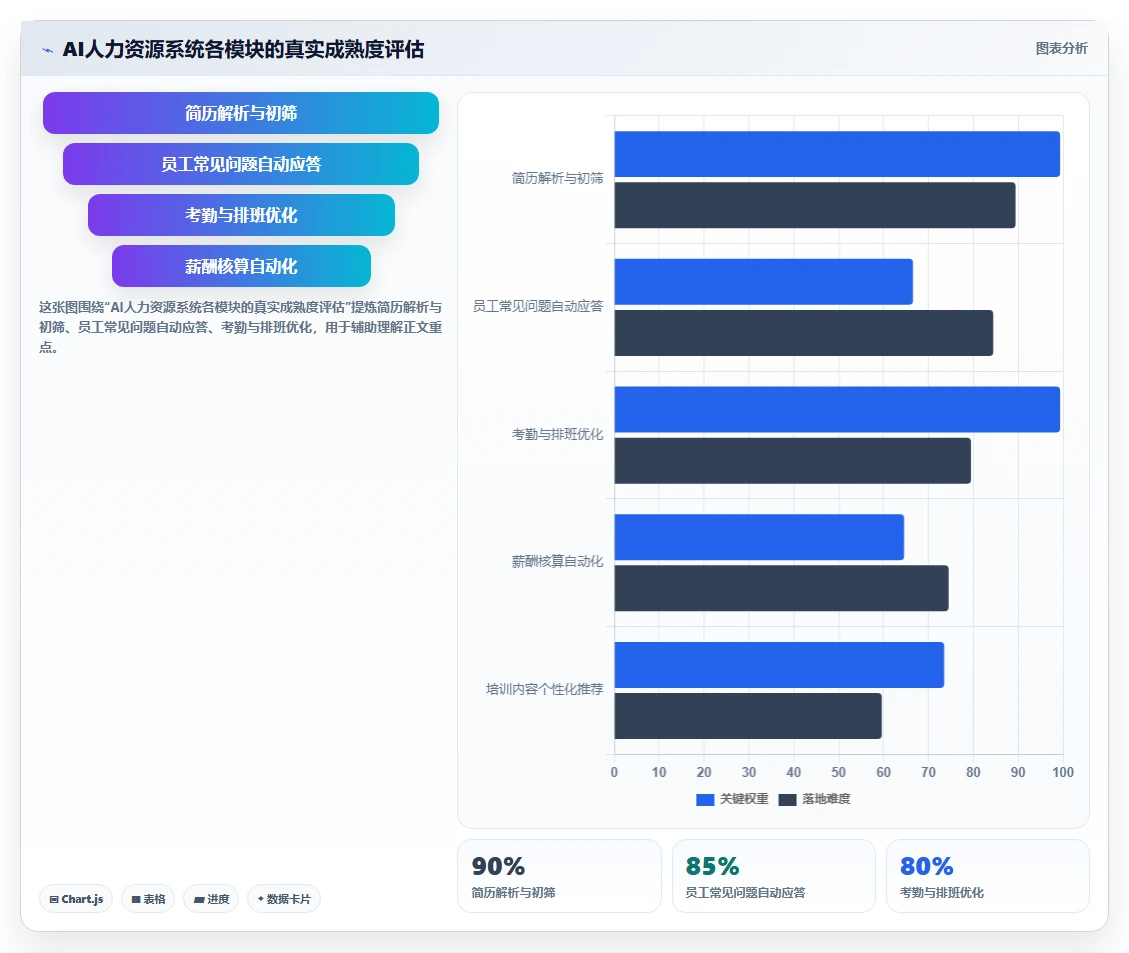Click the blue bar for 薪酬核算自动化

pyautogui.click(x=759, y=537)
